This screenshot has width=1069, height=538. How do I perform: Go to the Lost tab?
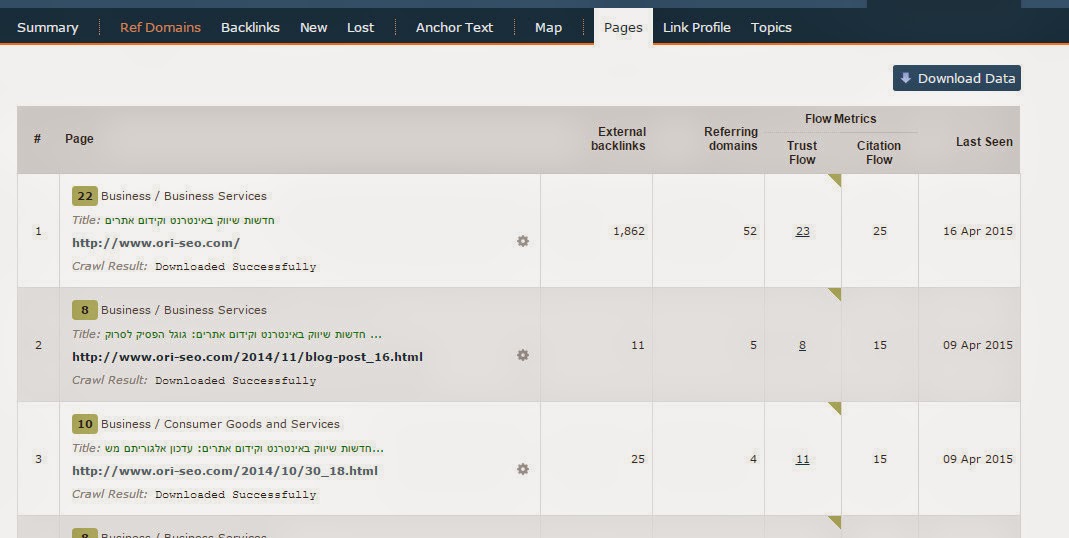click(360, 27)
